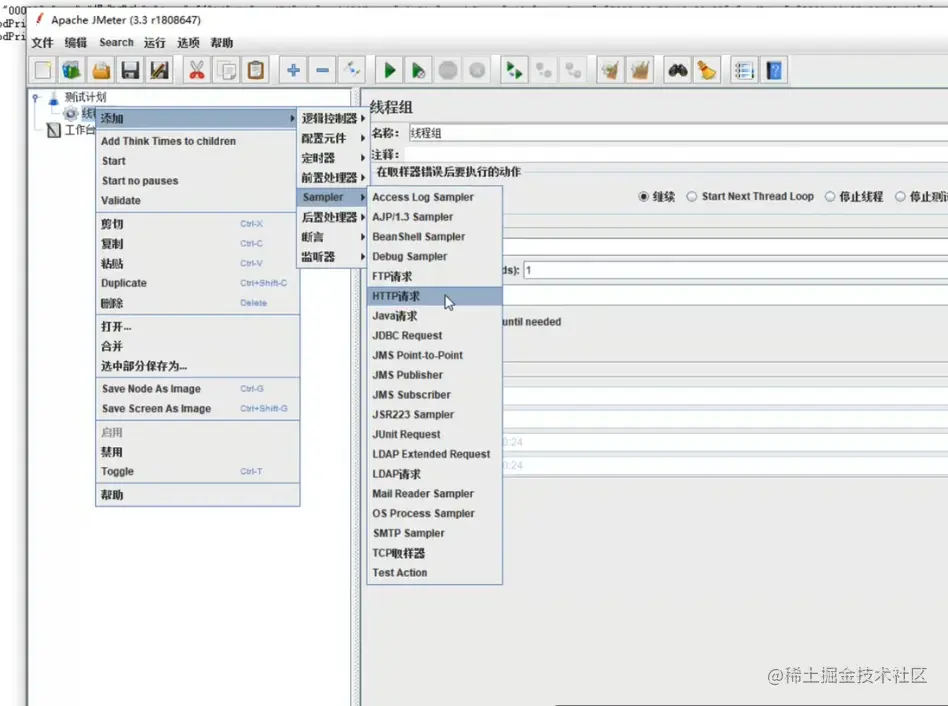948x706 pixels.
Task: Open the 选项 menu
Action: click(188, 43)
